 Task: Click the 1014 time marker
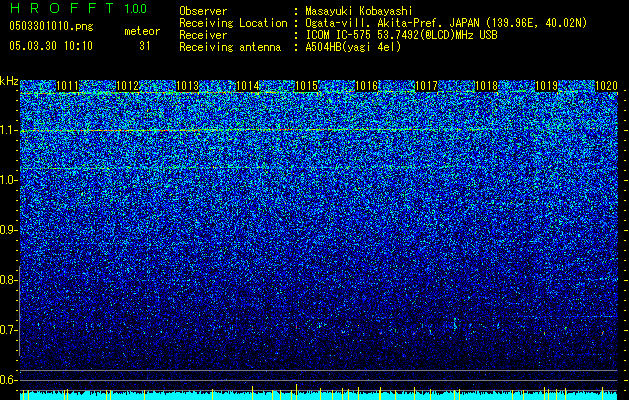click(248, 86)
